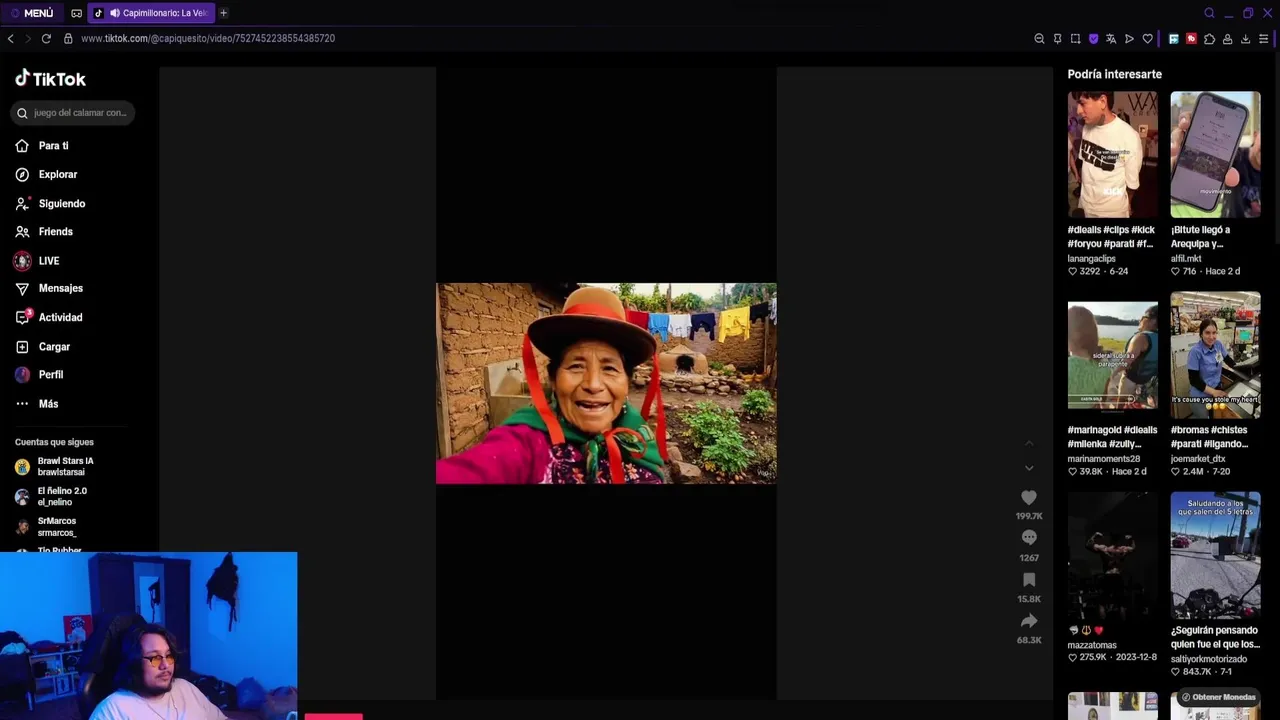Open the extensions puzzle icon
1280x720 pixels.
[1209, 39]
